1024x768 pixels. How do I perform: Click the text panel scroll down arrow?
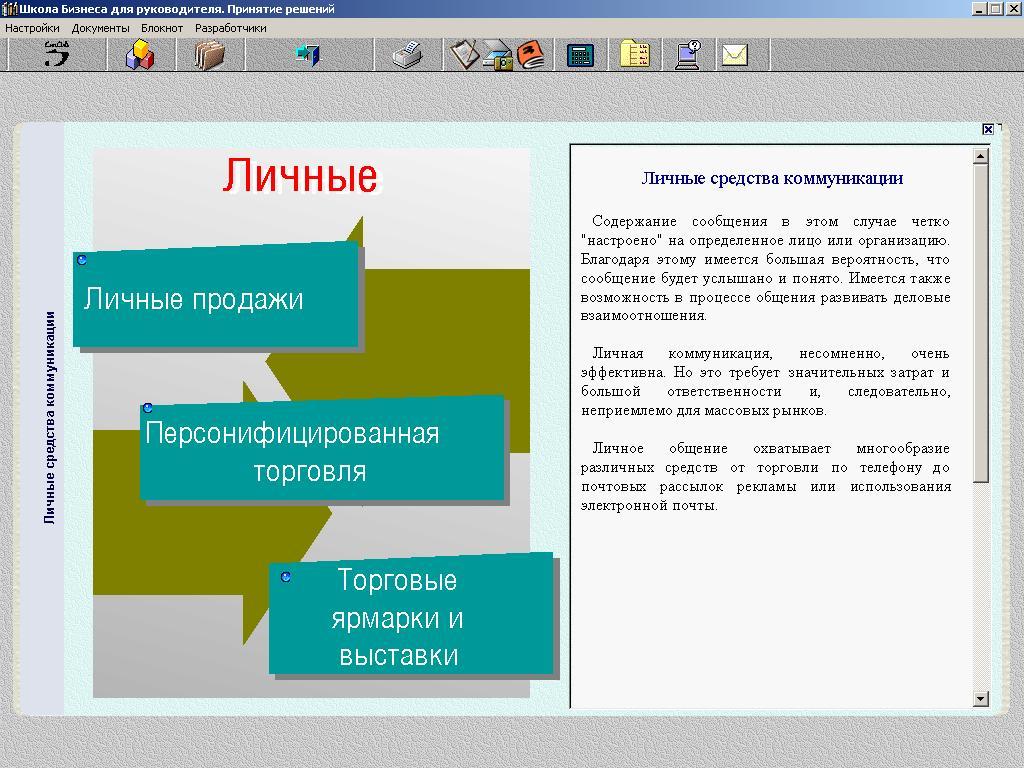[x=980, y=699]
